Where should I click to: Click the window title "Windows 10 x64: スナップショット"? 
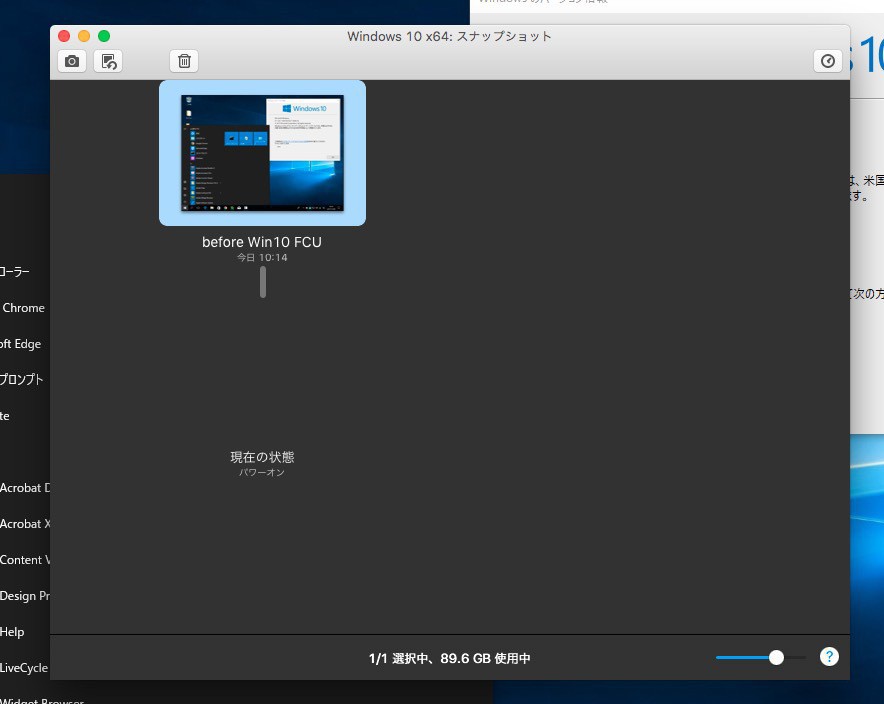(x=449, y=36)
